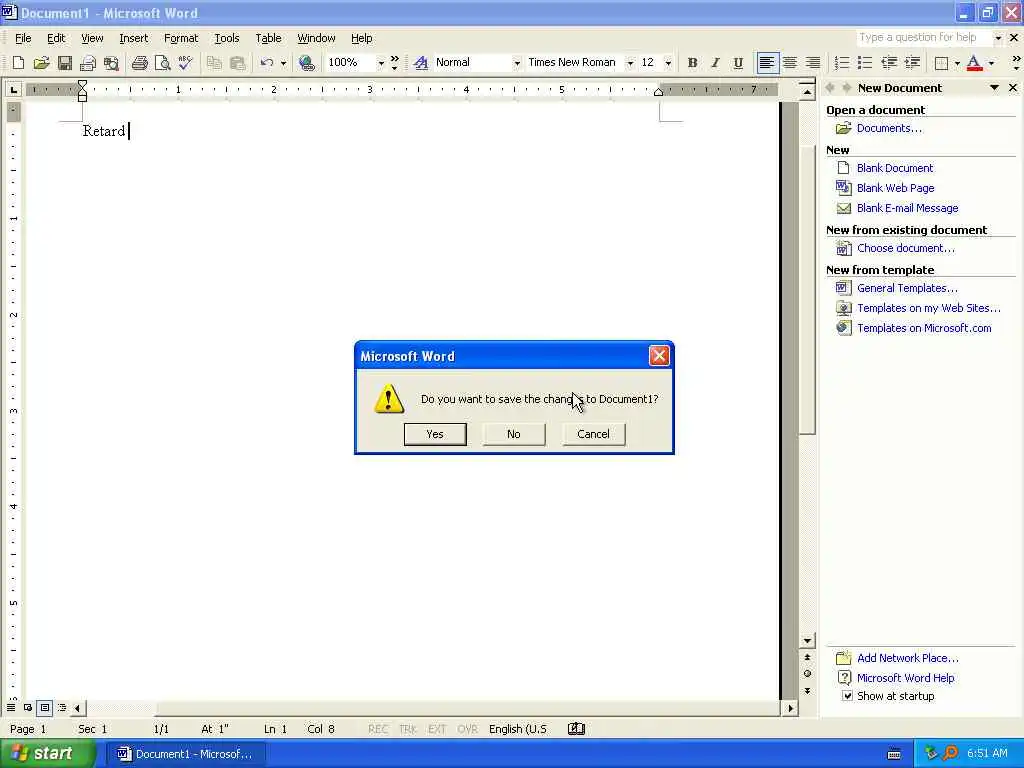Open Font Color dropdown arrow
The width and height of the screenshot is (1024, 768).
click(991, 63)
